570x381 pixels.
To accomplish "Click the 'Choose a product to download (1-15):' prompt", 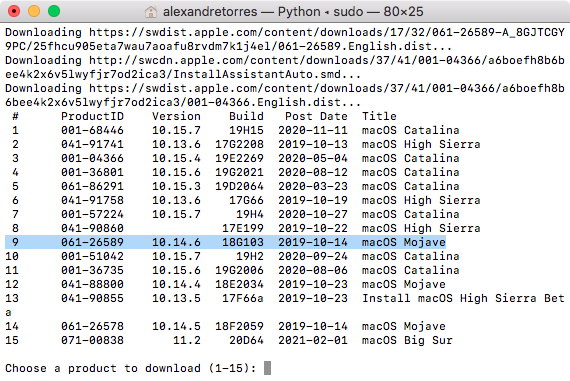I will coord(131,368).
